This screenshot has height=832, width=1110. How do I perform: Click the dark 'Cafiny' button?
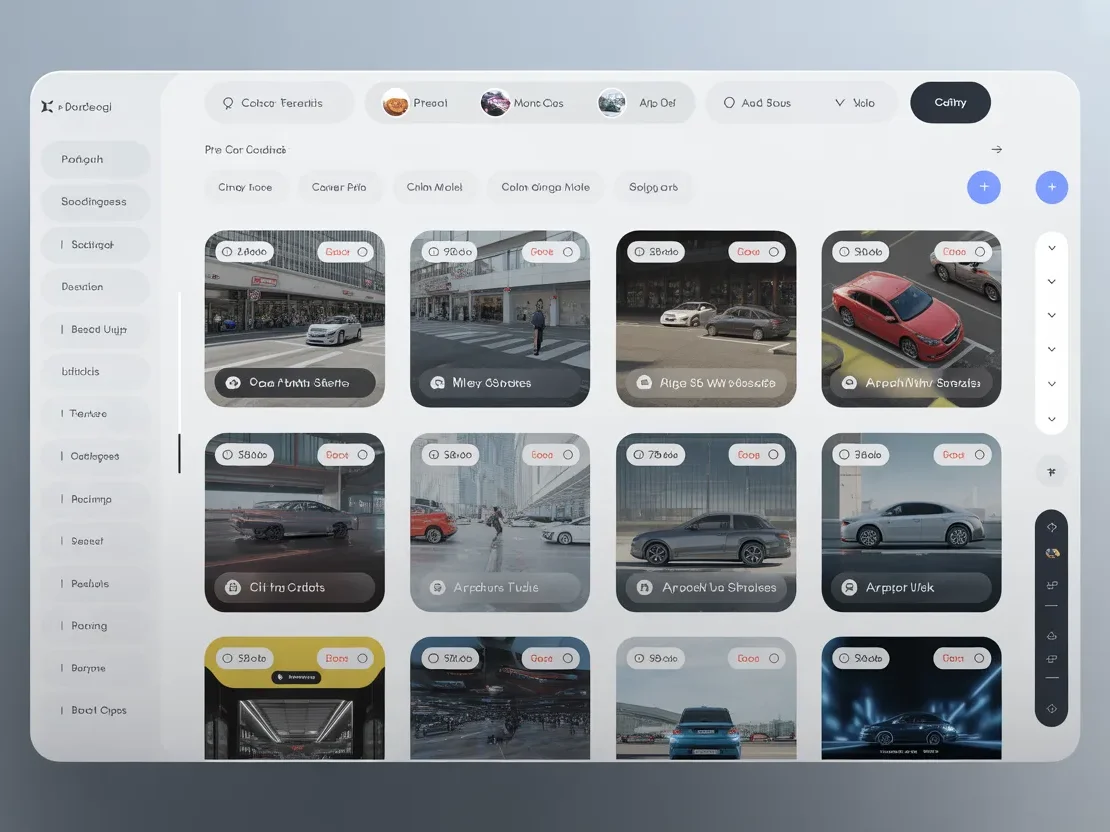pos(950,103)
